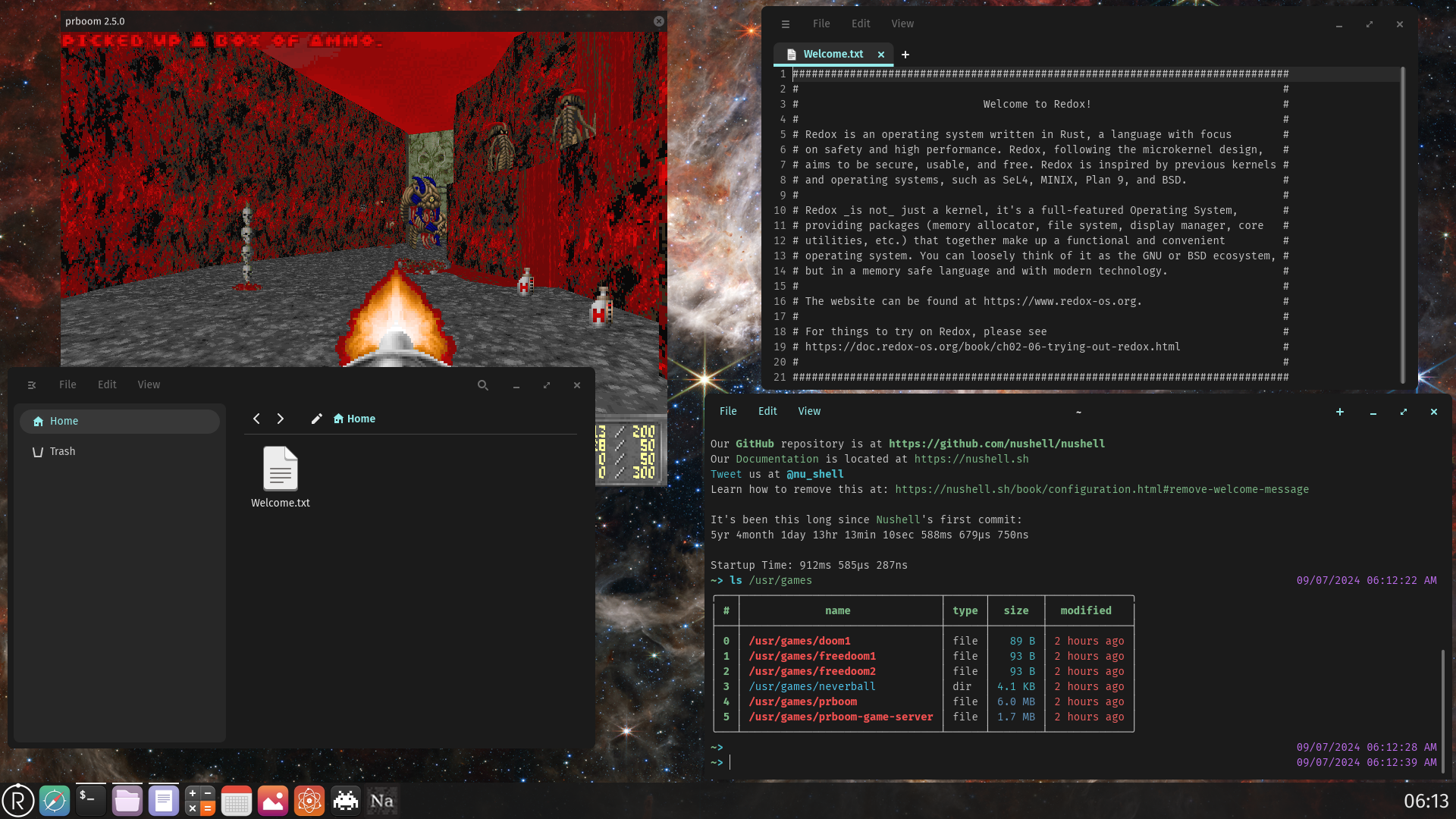This screenshot has height=819, width=1456.
Task: Select the pencil edit icon in file manager
Action: [316, 419]
